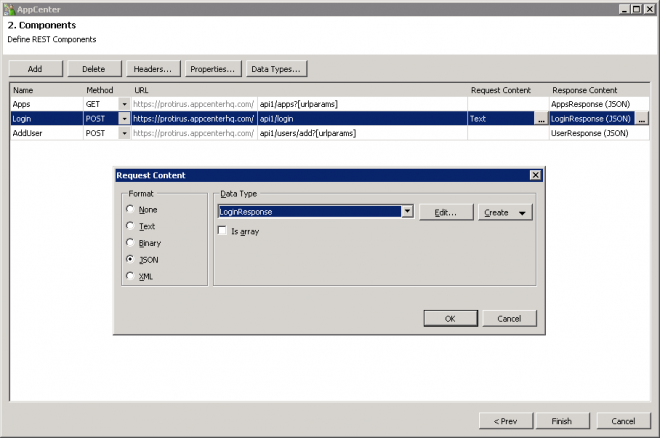Click the Finish button
The width and height of the screenshot is (660, 438).
562,421
